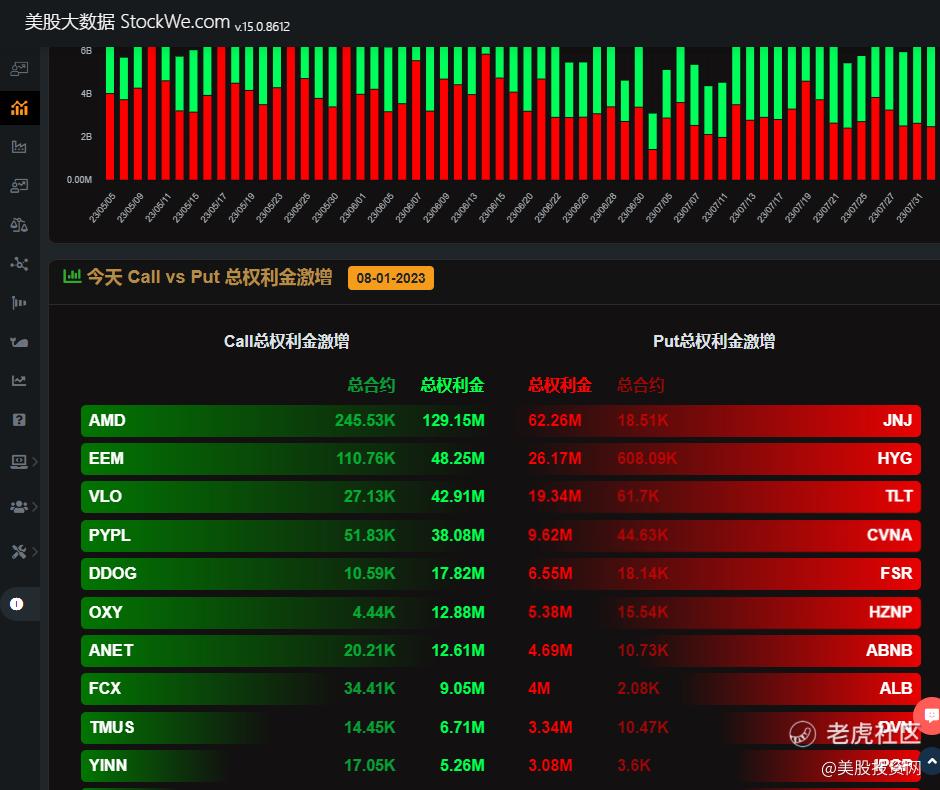Click the bar above the 23/05/05 date

(110, 113)
